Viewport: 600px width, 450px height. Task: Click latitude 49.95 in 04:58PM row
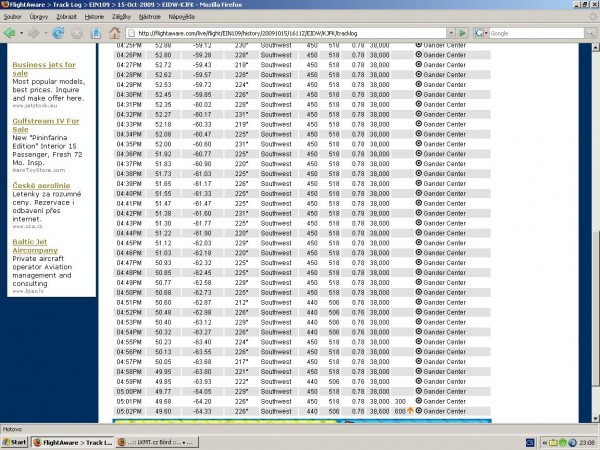tap(163, 371)
